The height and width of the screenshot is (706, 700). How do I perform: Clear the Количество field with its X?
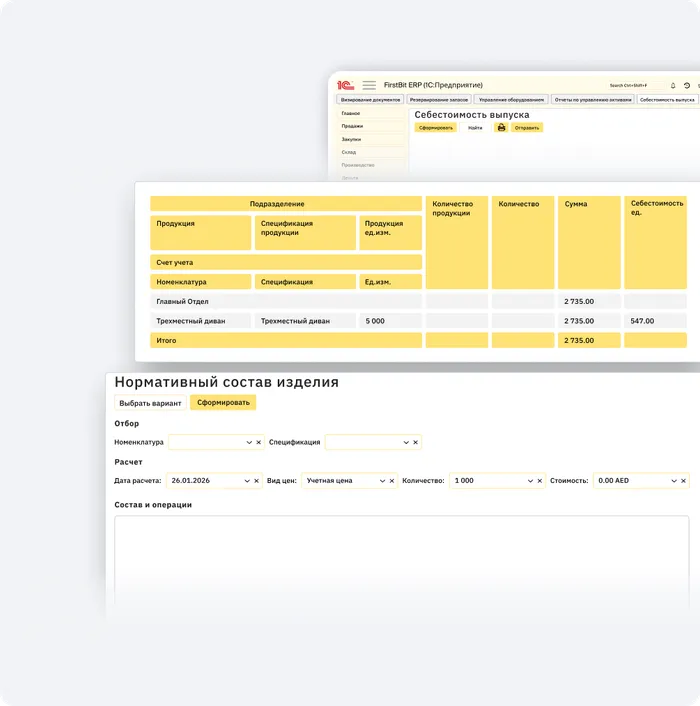[541, 481]
